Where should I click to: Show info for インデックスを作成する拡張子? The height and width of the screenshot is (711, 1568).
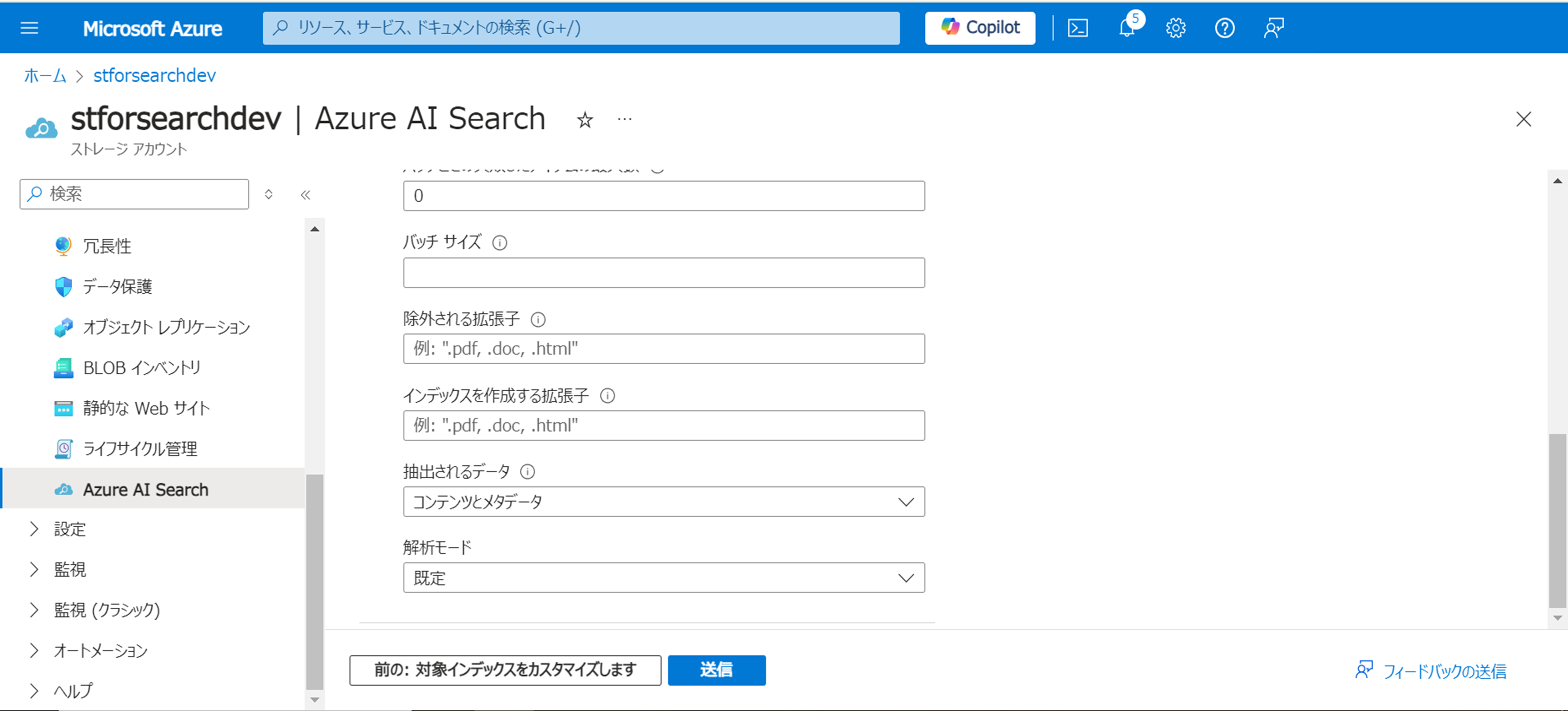607,396
